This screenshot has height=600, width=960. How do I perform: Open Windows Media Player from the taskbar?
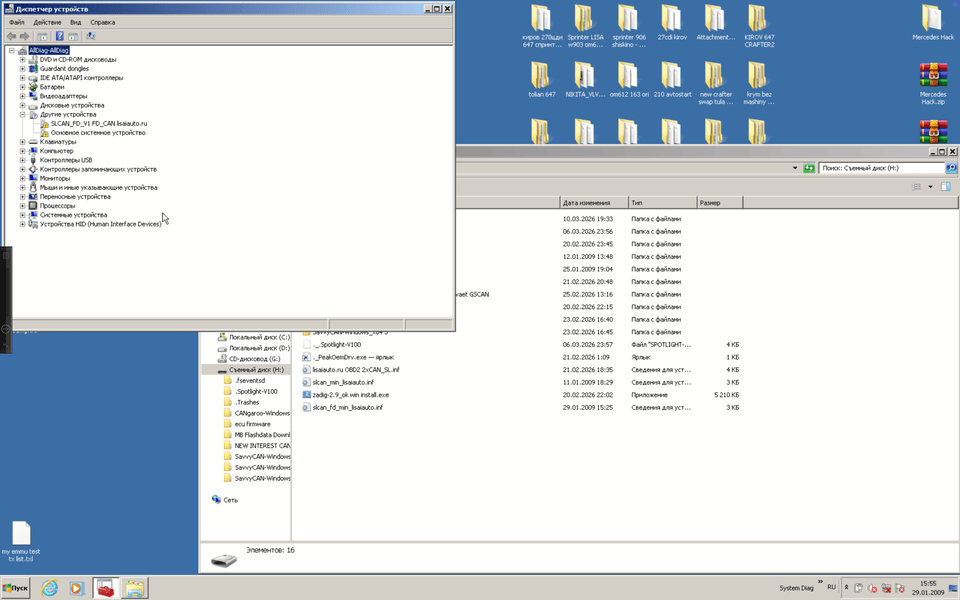pos(77,588)
